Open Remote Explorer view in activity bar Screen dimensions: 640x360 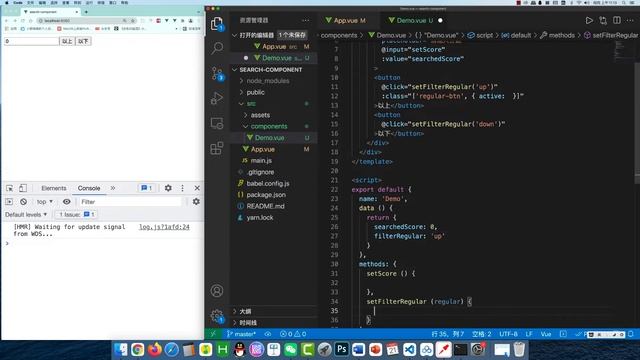(217, 123)
